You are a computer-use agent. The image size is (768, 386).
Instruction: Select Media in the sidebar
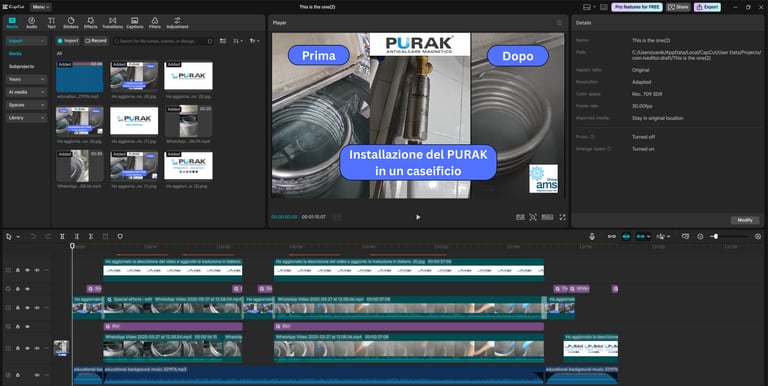(x=15, y=53)
